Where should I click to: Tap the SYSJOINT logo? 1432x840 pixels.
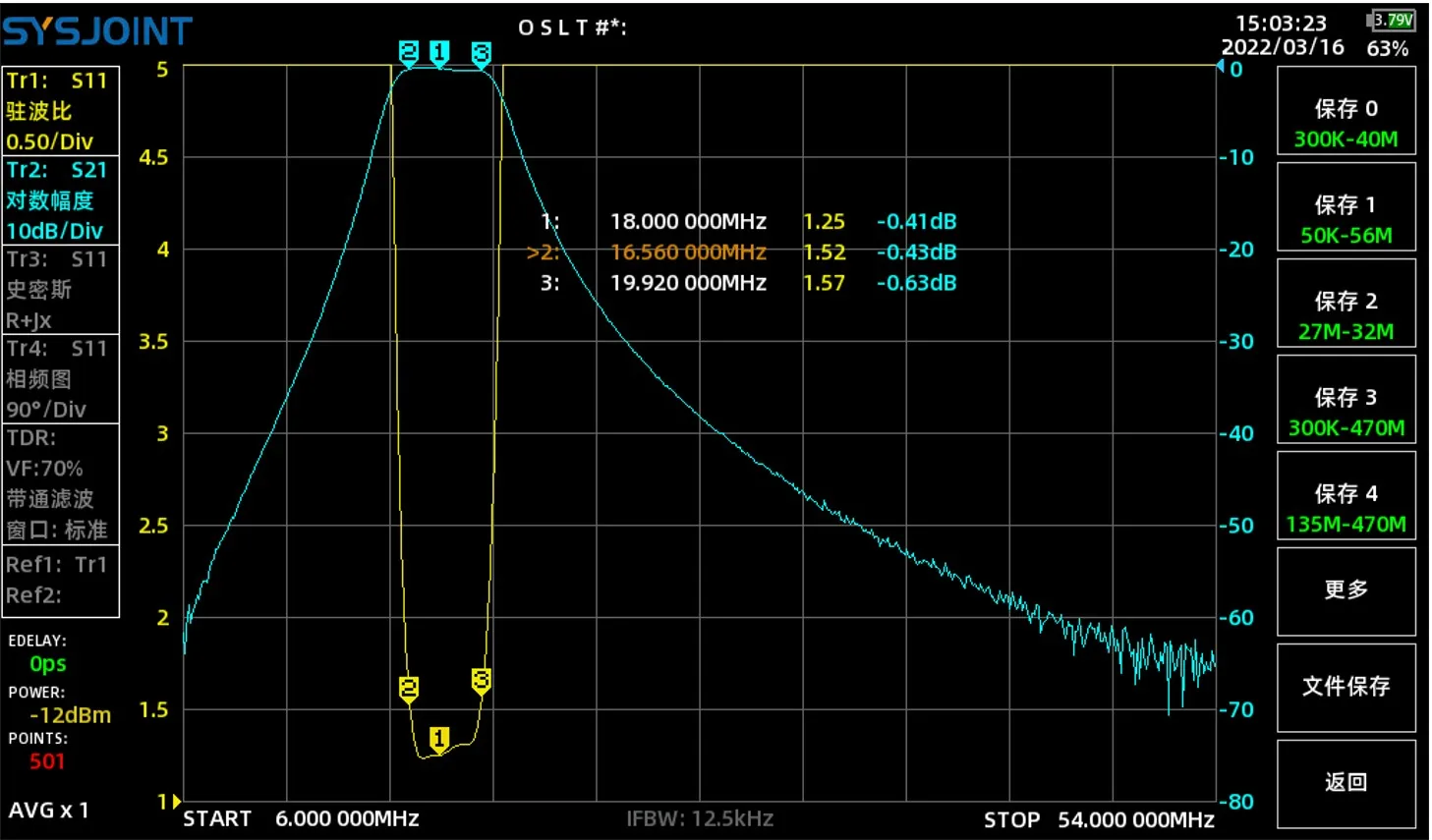point(97,31)
